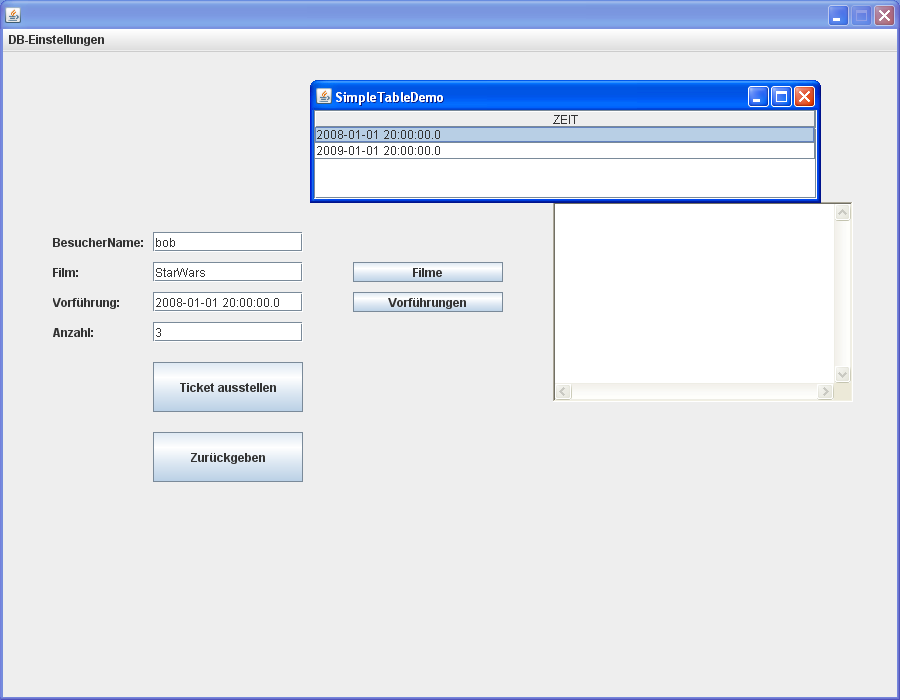900x700 pixels.
Task: Click the text area's scroll up arrow
Action: pos(842,213)
